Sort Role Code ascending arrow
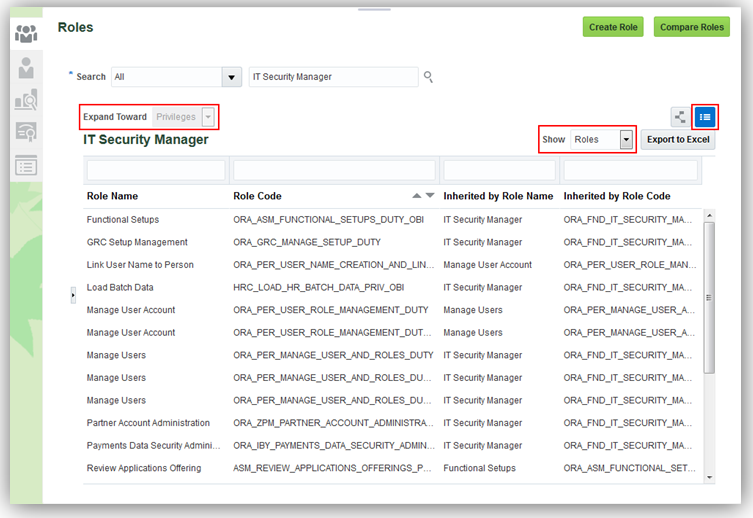Screen dimensions: 753x518 click(x=417, y=196)
